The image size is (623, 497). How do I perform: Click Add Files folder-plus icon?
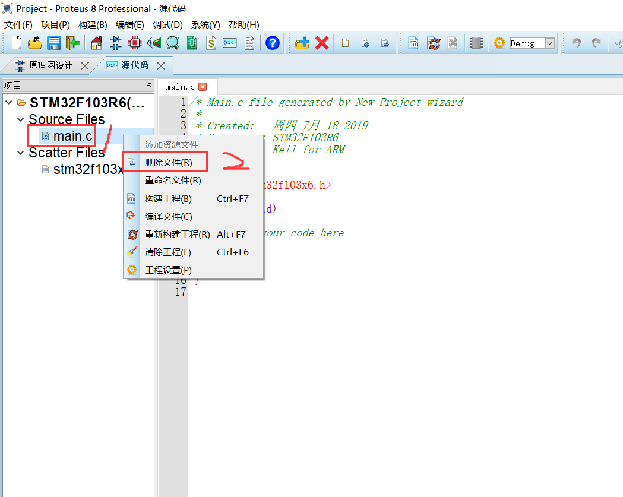[302, 43]
